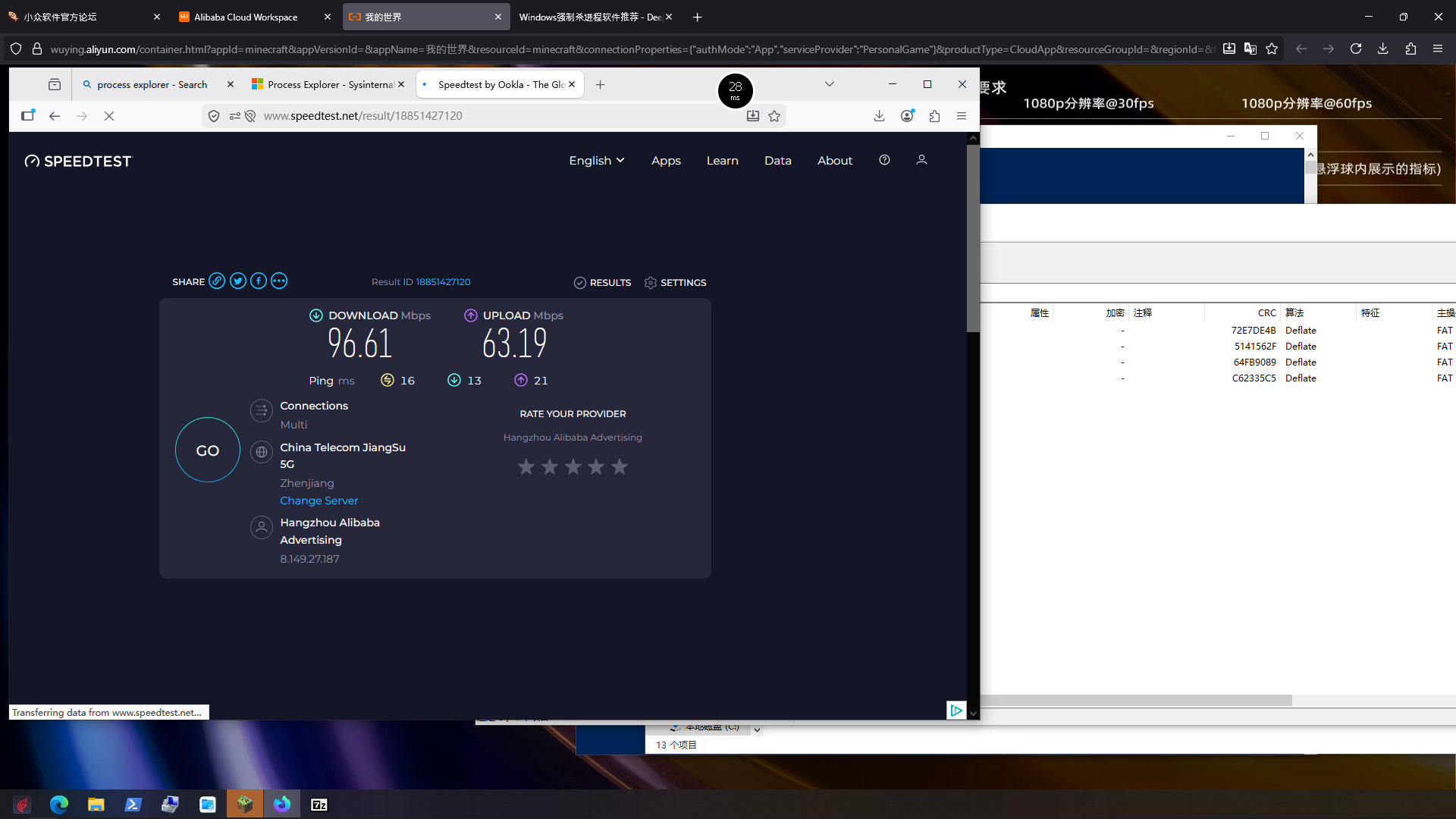Expand the 本地磁盘 (C:) dropdown

point(756,728)
